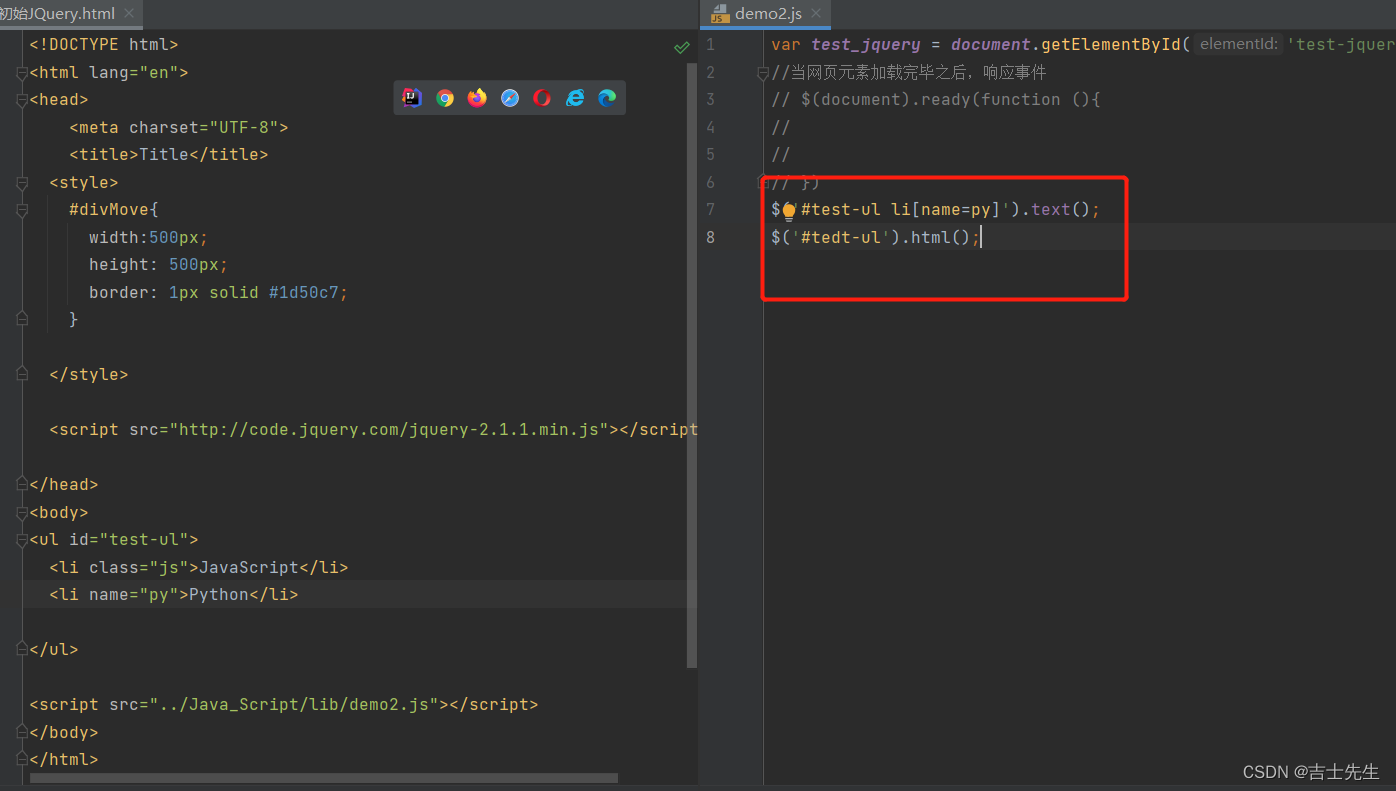The height and width of the screenshot is (791, 1396).
Task: Click the jquery-2.1.1.min.js script URL
Action: pos(390,430)
